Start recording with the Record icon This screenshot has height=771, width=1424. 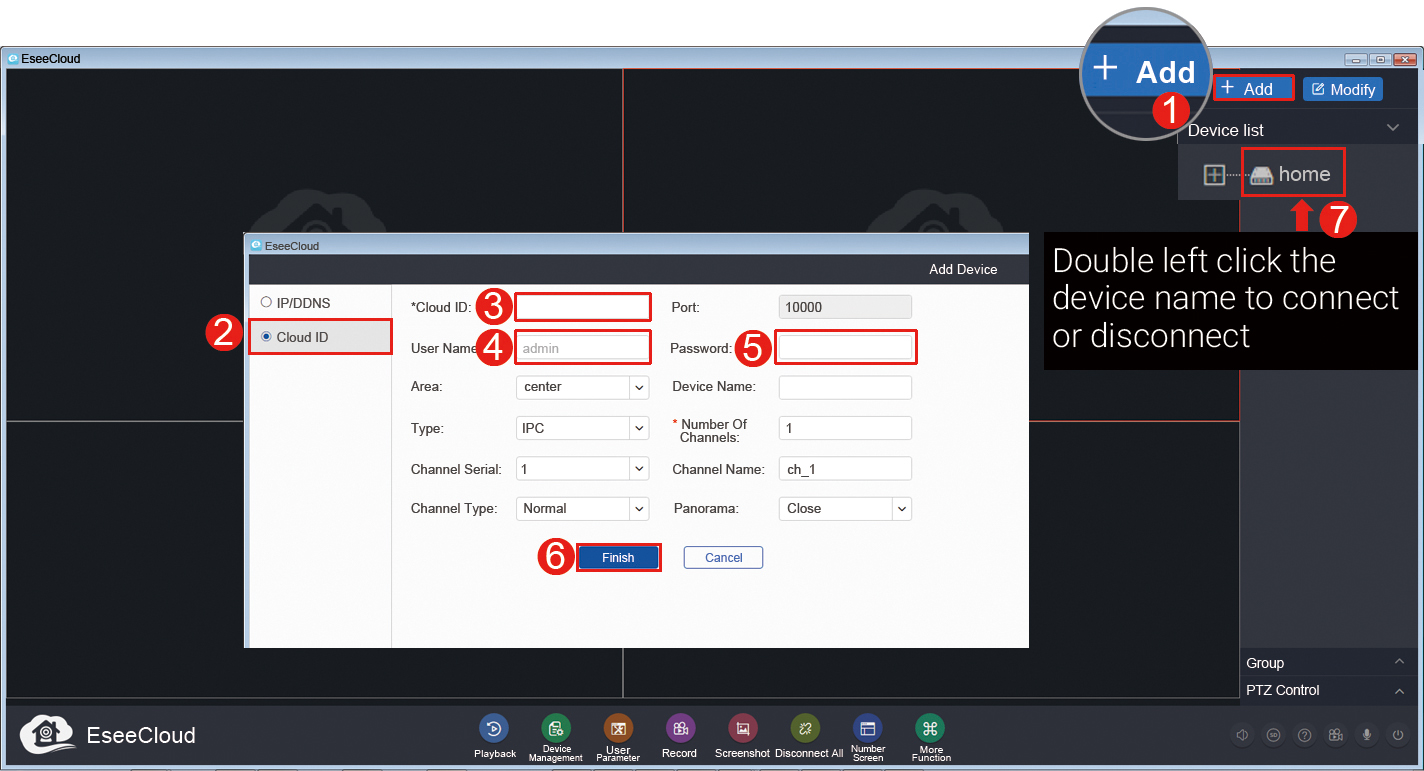(680, 729)
